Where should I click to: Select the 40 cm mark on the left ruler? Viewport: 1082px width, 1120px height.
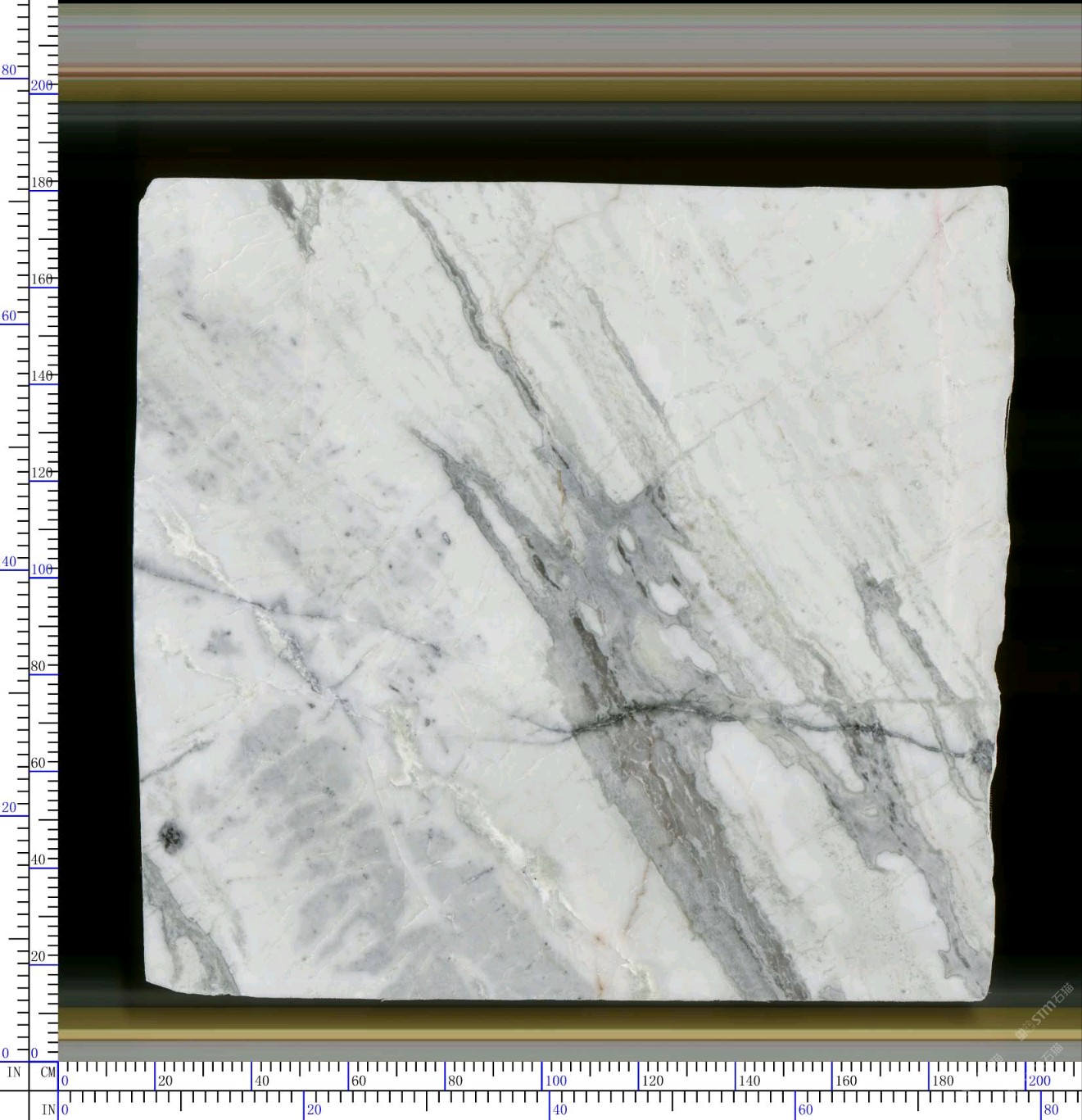coord(38,860)
